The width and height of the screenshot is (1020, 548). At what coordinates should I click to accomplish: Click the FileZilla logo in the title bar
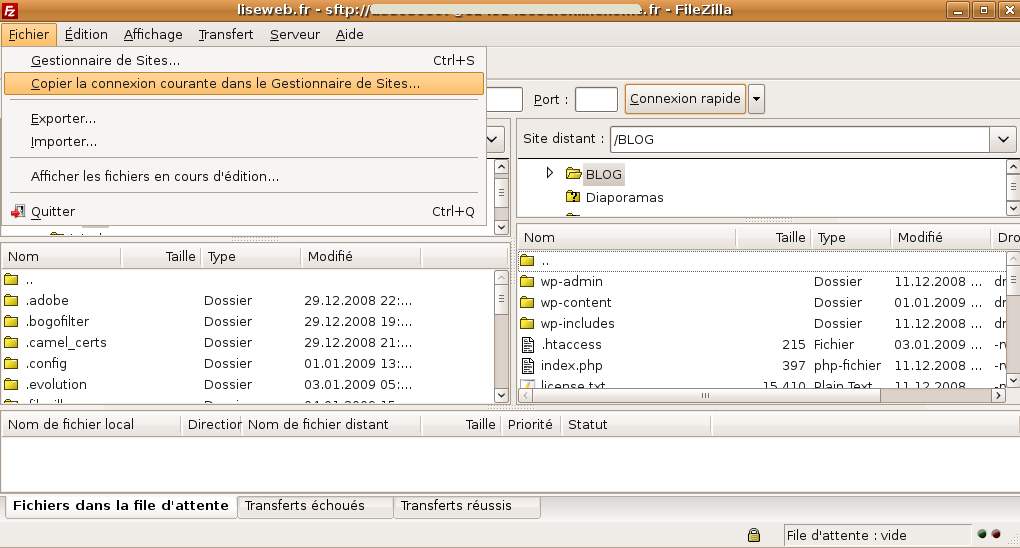(11, 9)
